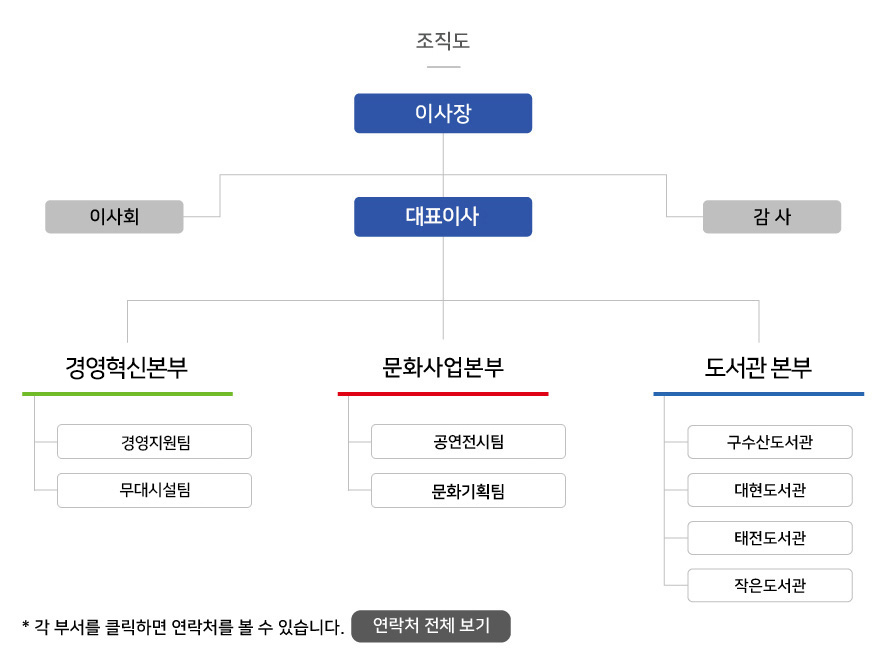886x668 pixels.
Task: View contact for 무대시설팀
Action: click(x=154, y=490)
